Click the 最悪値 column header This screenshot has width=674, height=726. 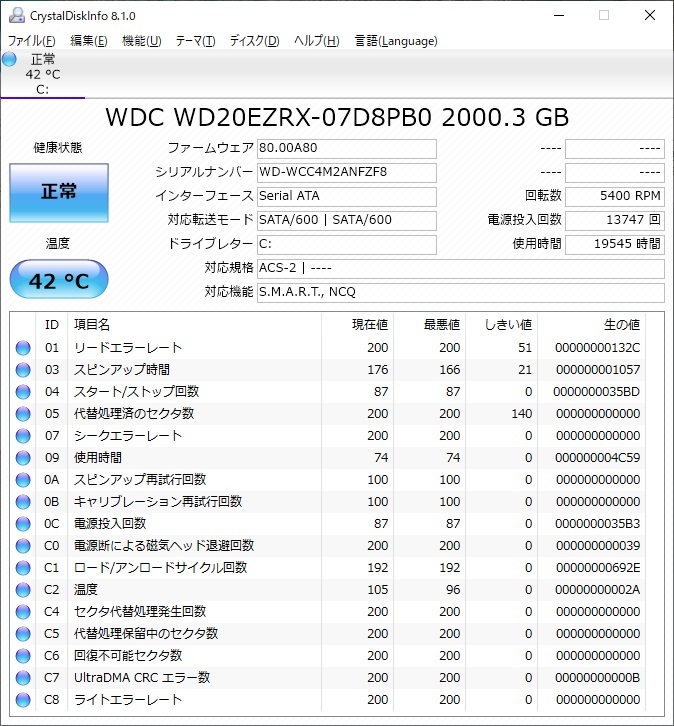click(x=430, y=325)
